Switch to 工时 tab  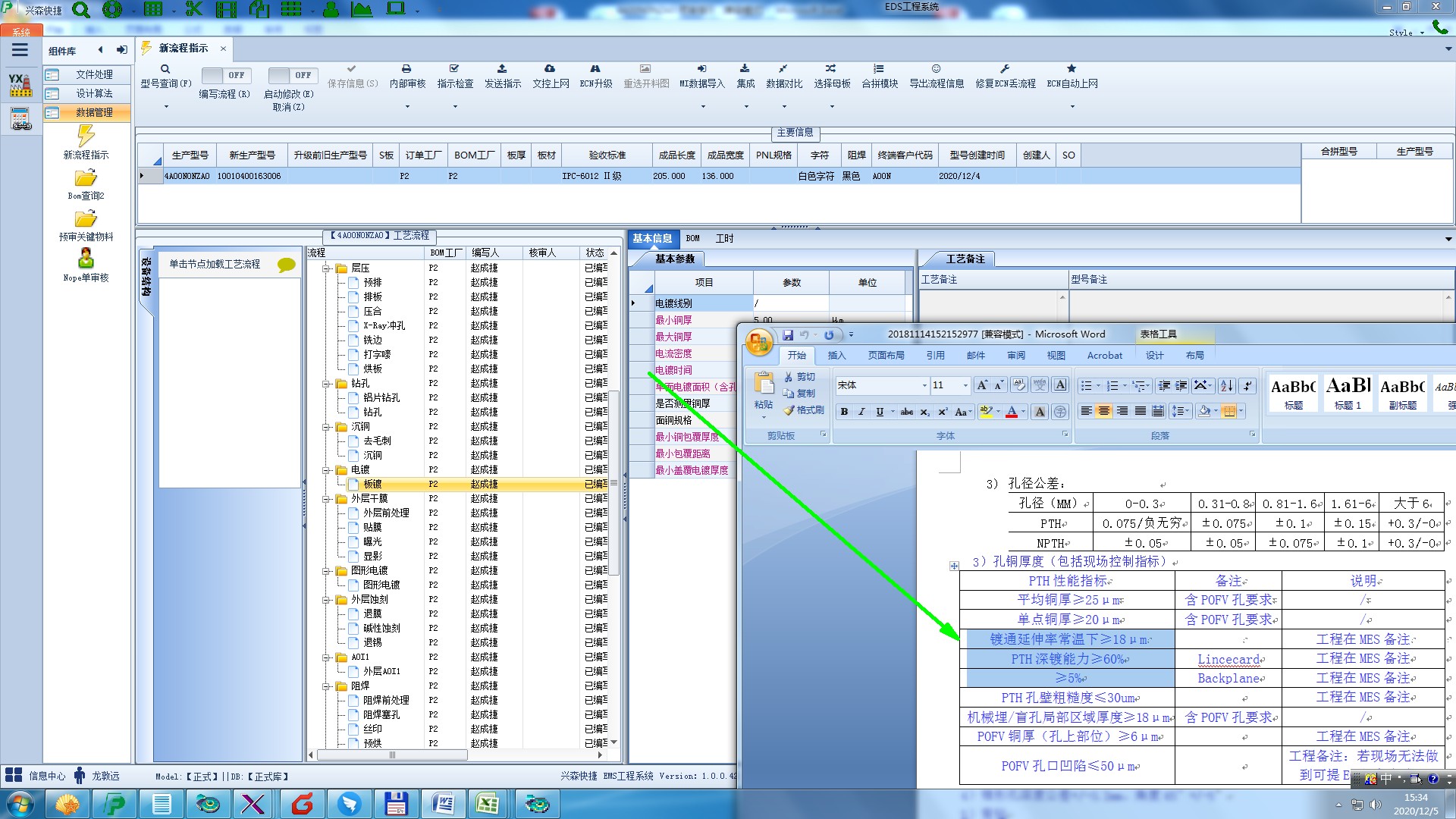(725, 238)
